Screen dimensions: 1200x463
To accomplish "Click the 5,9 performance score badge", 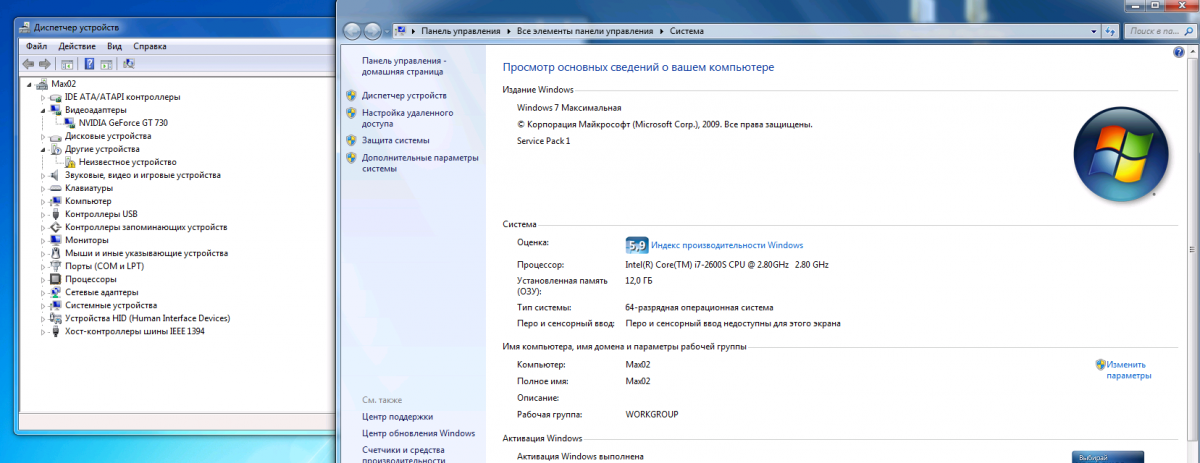I will pyautogui.click(x=636, y=244).
